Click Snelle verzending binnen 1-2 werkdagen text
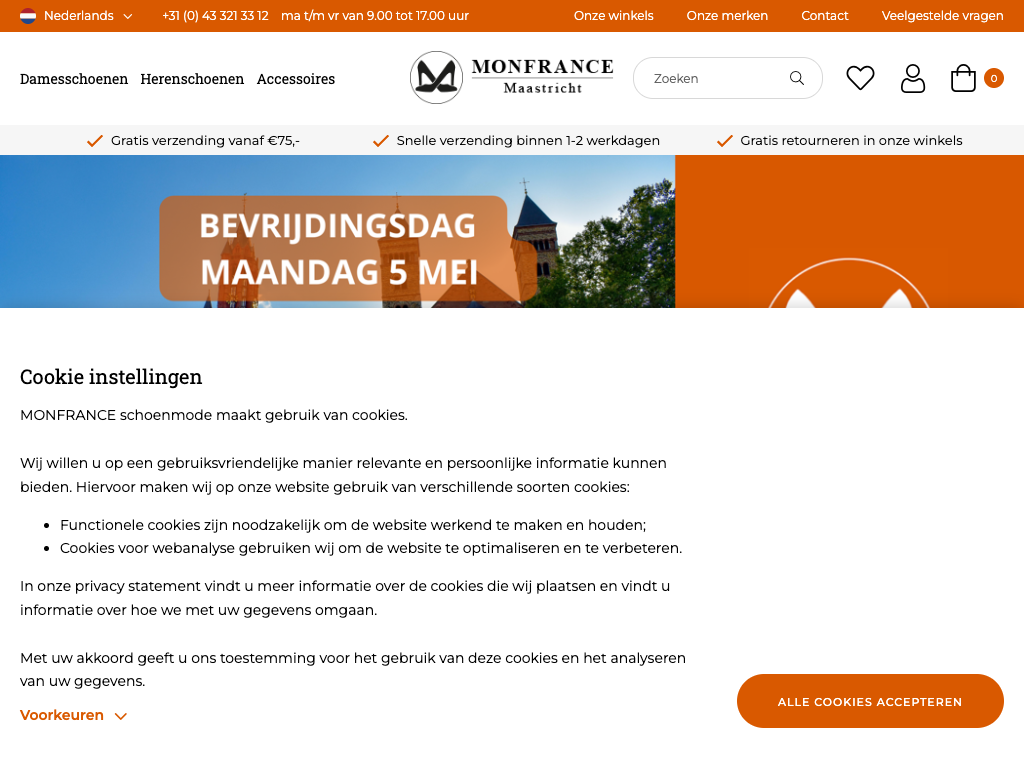This screenshot has width=1024, height=768. tap(528, 140)
